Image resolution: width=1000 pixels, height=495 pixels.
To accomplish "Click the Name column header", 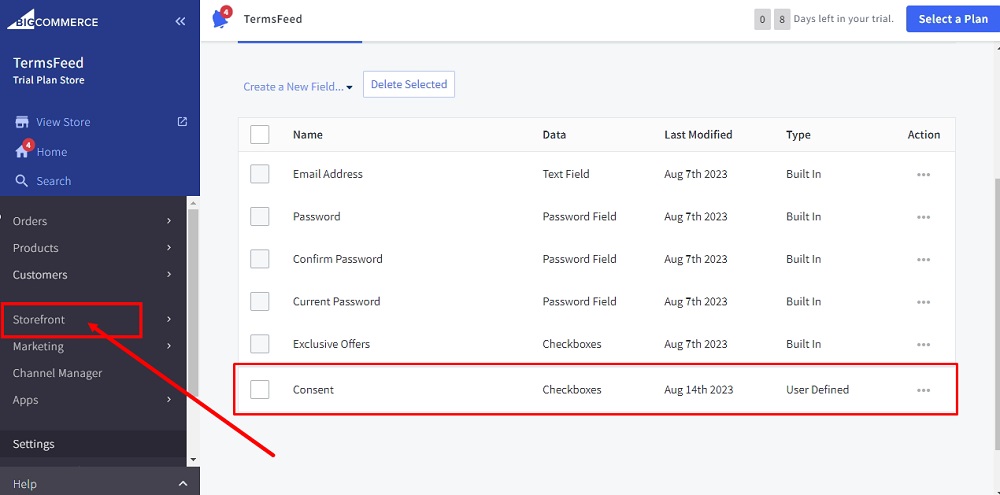I will [x=307, y=135].
